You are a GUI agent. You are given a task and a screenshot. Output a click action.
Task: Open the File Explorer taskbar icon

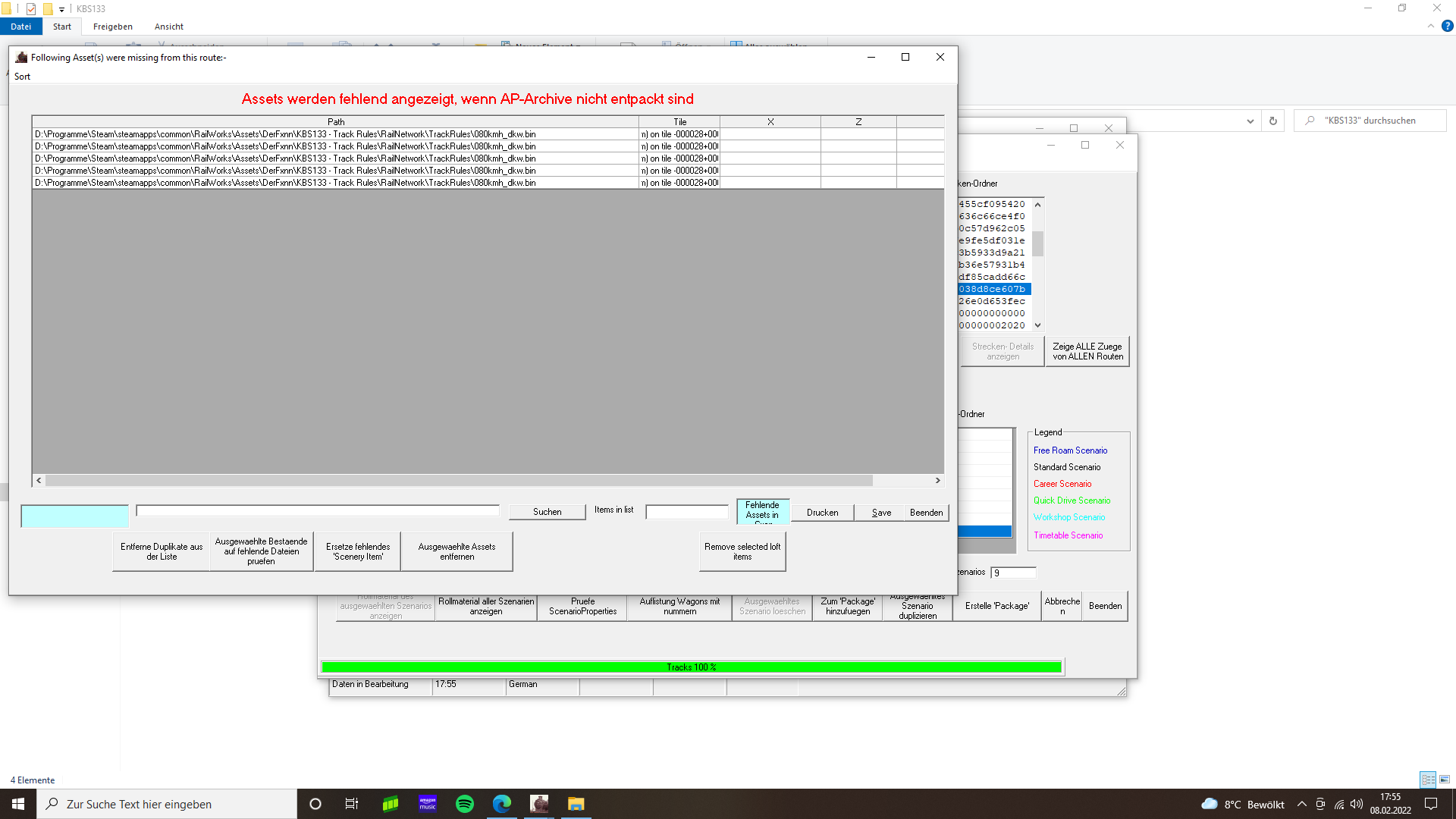[576, 804]
